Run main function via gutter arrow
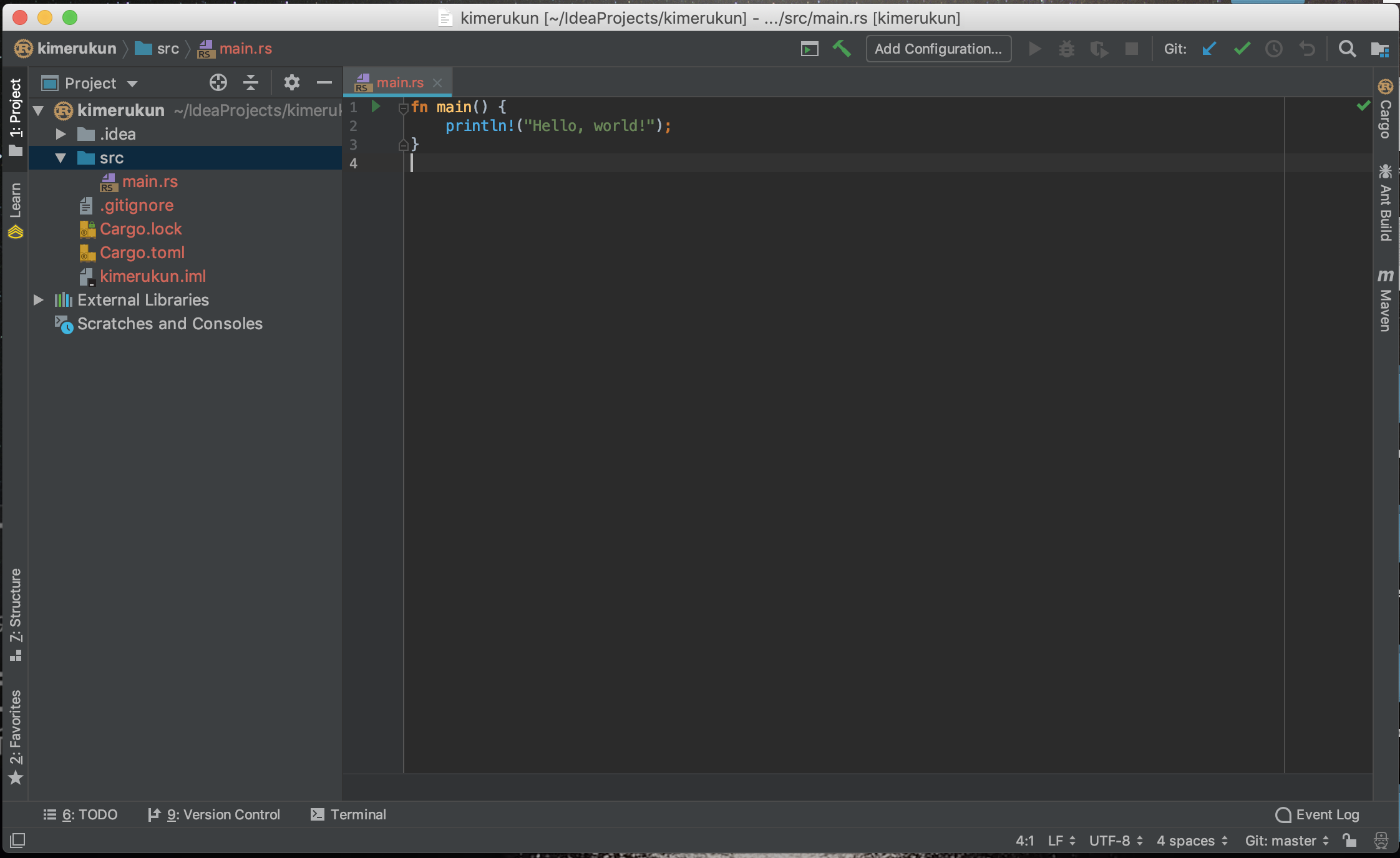The height and width of the screenshot is (858, 1400). click(376, 107)
